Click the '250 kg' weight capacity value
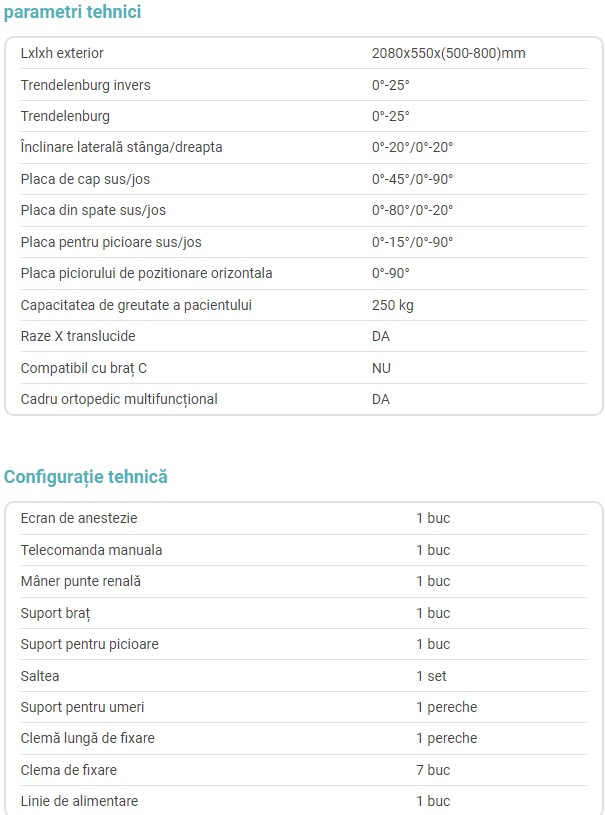Viewport: 605px width, 815px height. pos(392,305)
